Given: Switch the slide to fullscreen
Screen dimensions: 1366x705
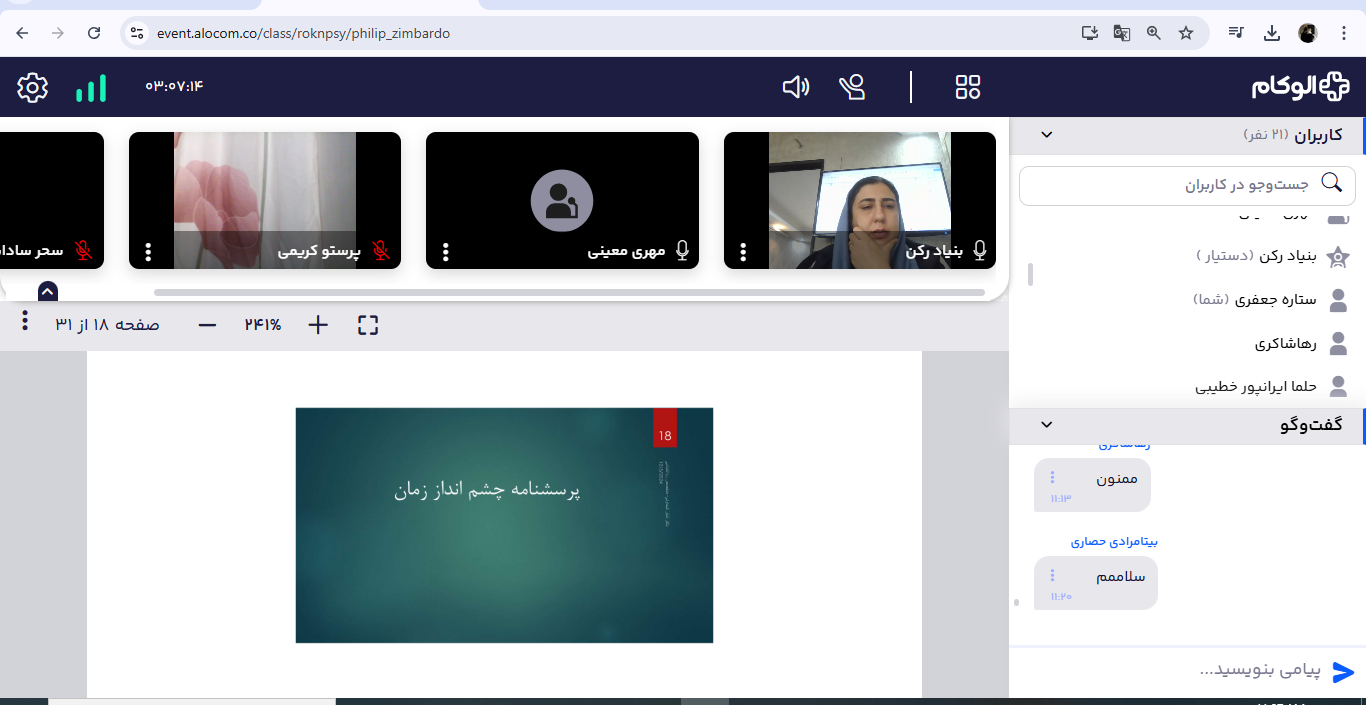Looking at the screenshot, I should [x=368, y=325].
